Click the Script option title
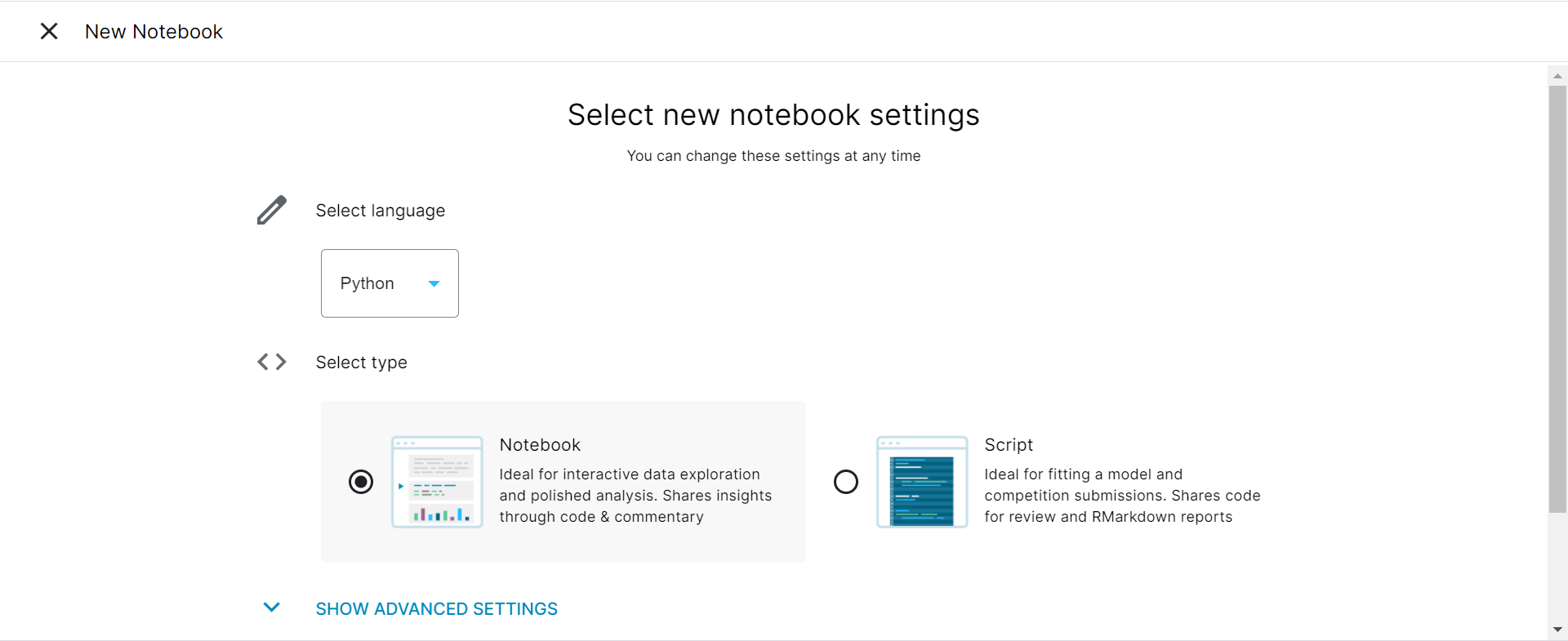Screen dimensions: 1568x641 pos(1009,445)
